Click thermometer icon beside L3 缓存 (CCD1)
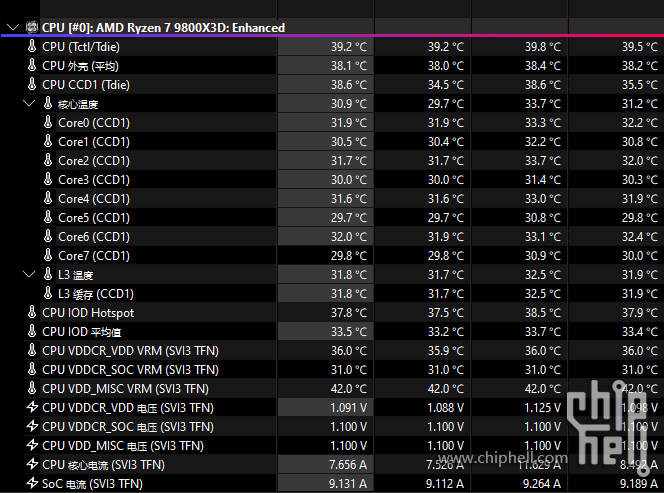Screen dimensions: 664x493 (48, 293)
